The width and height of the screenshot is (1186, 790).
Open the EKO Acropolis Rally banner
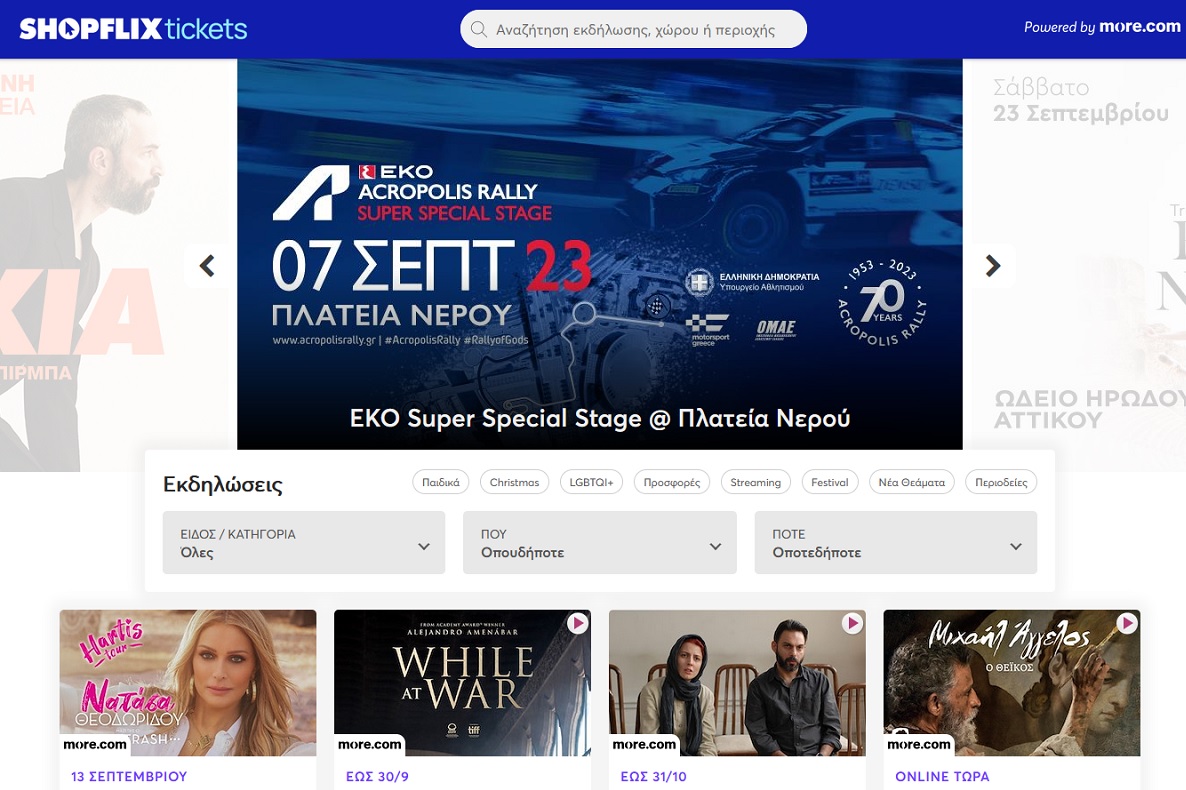[x=600, y=254]
